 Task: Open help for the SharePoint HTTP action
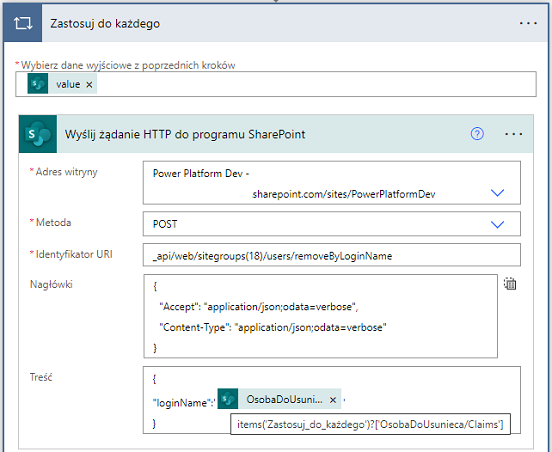point(477,134)
